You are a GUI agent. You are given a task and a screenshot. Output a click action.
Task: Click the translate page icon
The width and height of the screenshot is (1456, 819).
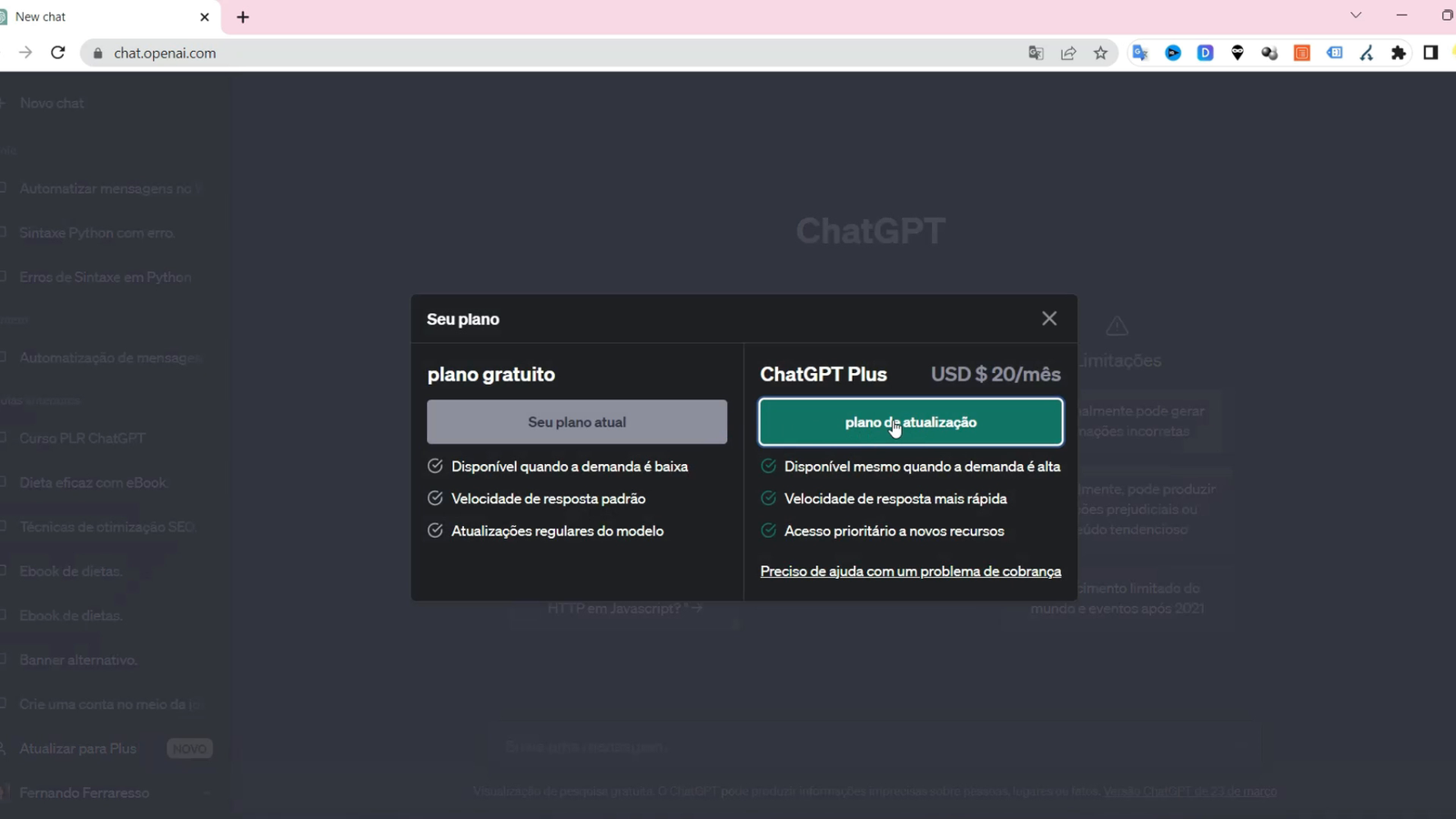point(1036,53)
